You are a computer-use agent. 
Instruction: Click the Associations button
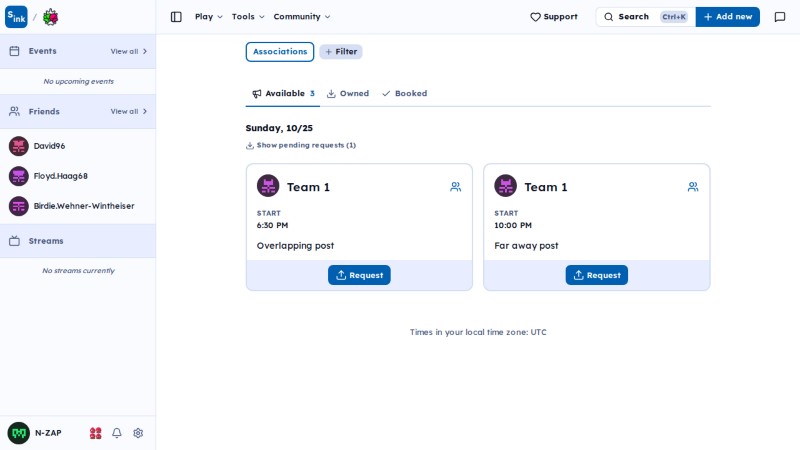click(280, 52)
